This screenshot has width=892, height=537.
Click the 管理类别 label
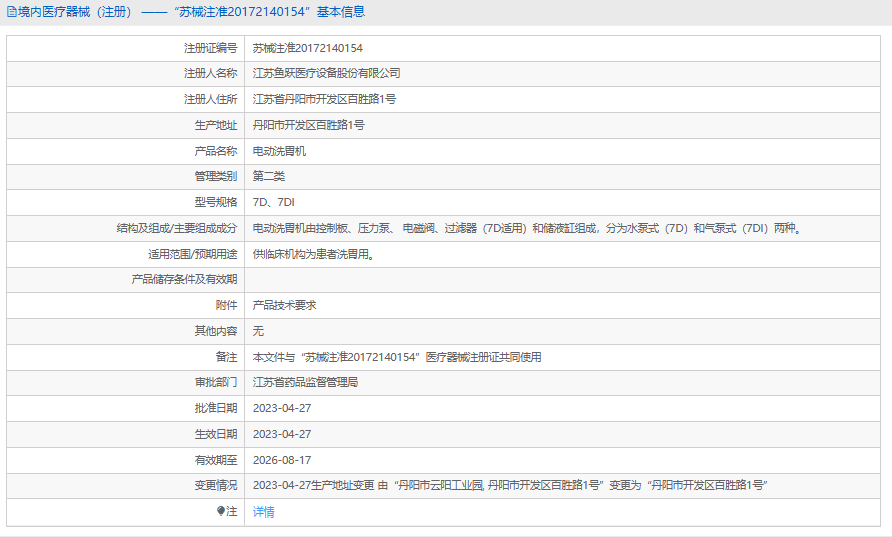pos(216,176)
